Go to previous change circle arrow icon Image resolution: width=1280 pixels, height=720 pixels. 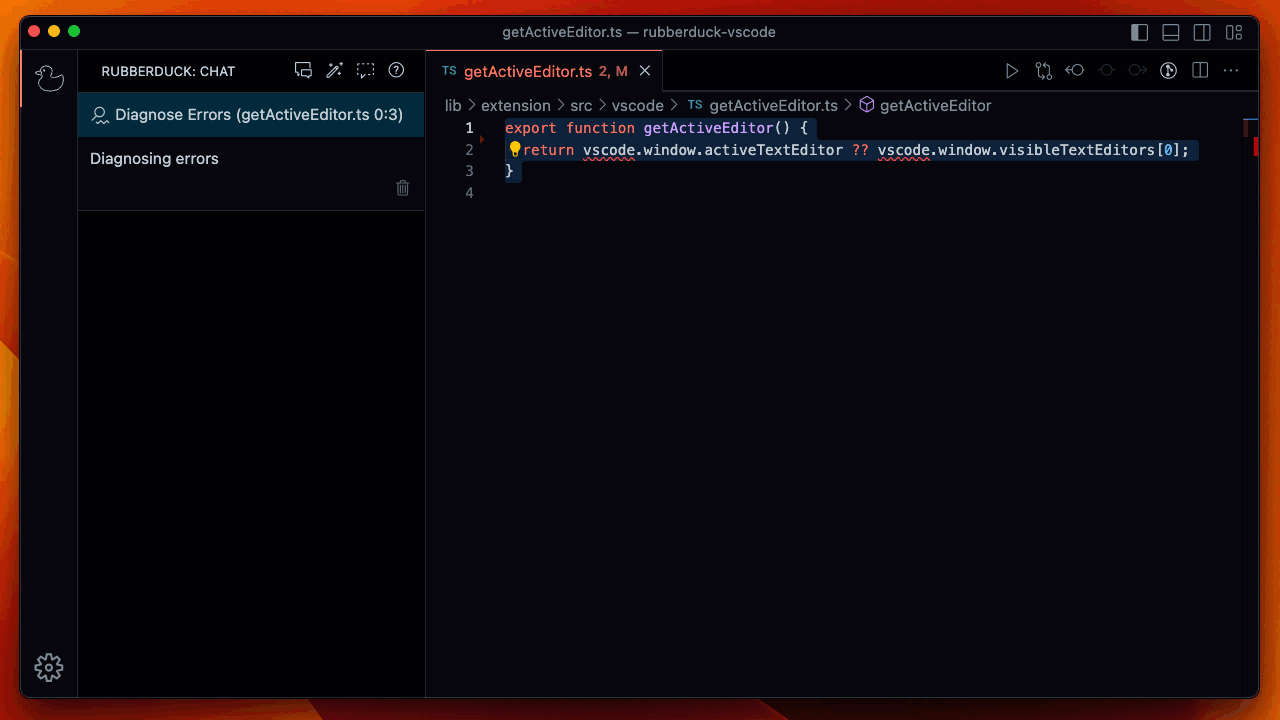click(1075, 71)
